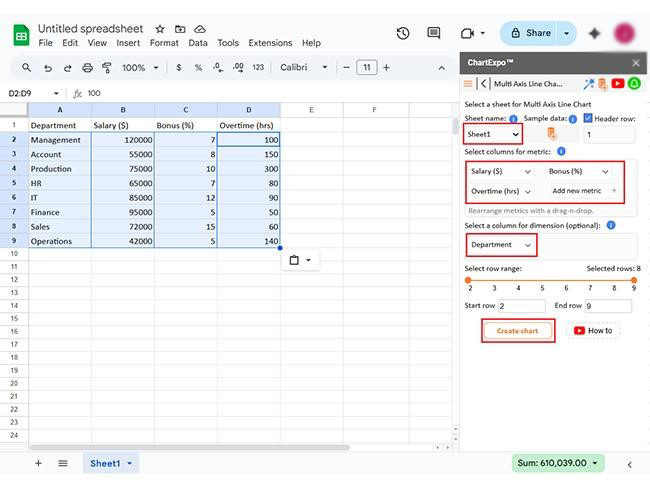The image size is (650, 488).
Task: Open the Department dimension dropdown
Action: (x=501, y=245)
